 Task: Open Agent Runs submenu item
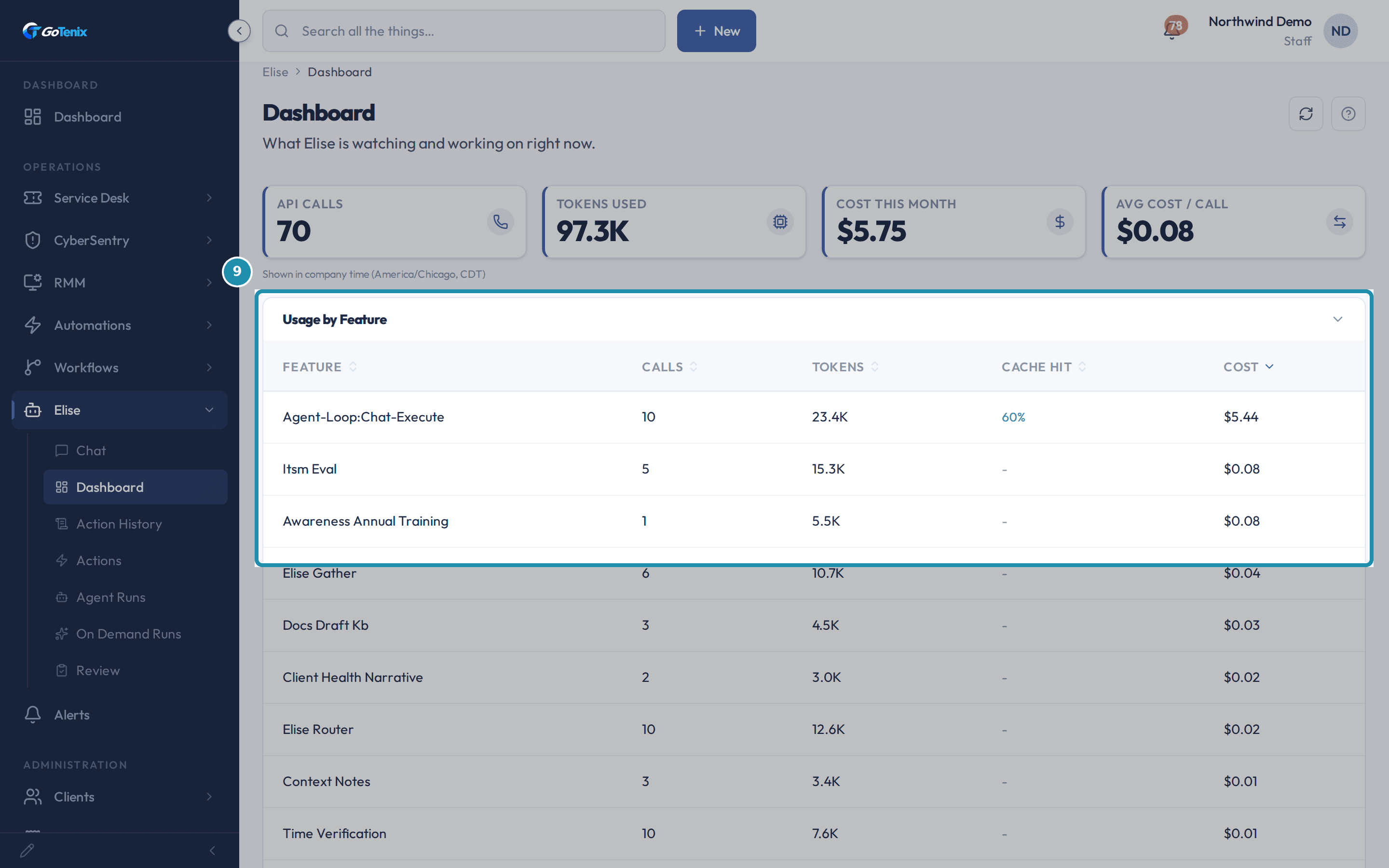pyautogui.click(x=136, y=597)
